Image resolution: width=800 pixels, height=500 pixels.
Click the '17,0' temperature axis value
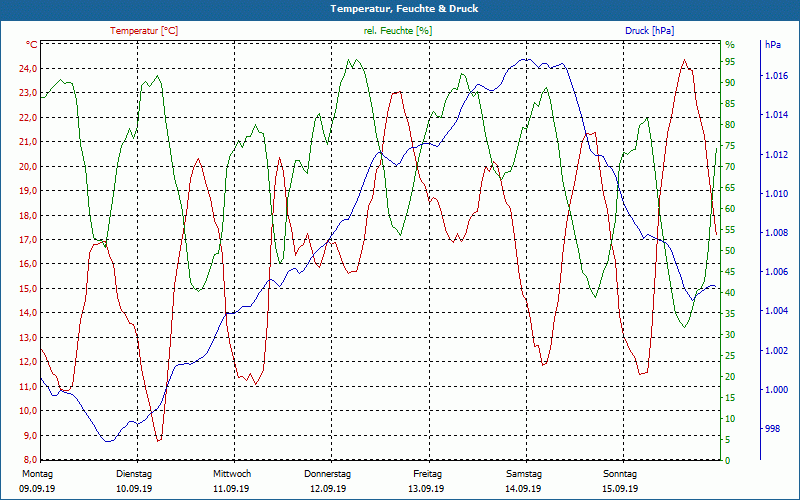pos(28,240)
